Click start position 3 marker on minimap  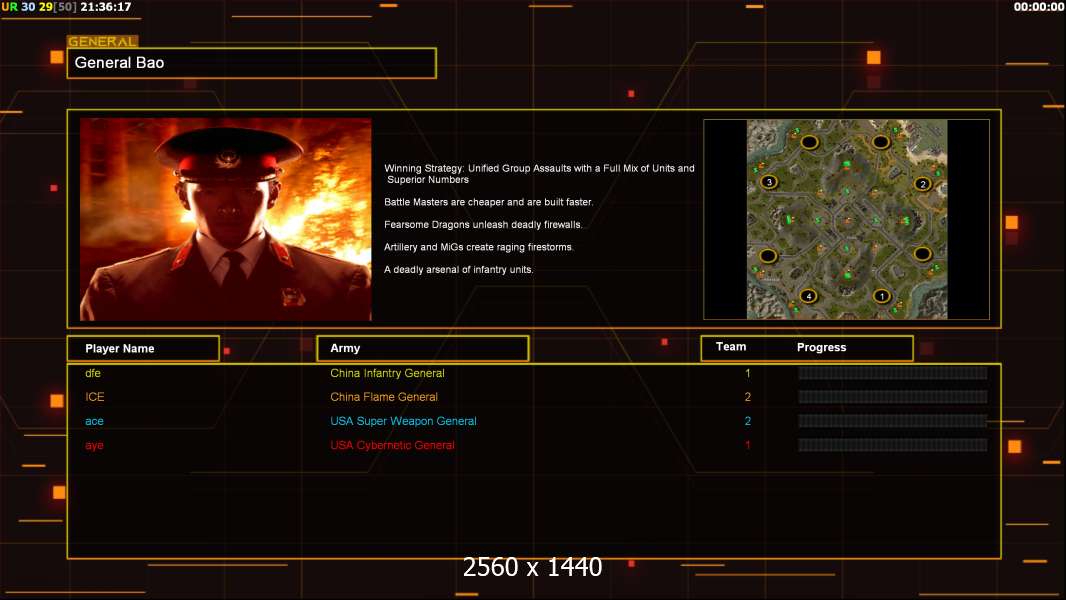(x=769, y=181)
